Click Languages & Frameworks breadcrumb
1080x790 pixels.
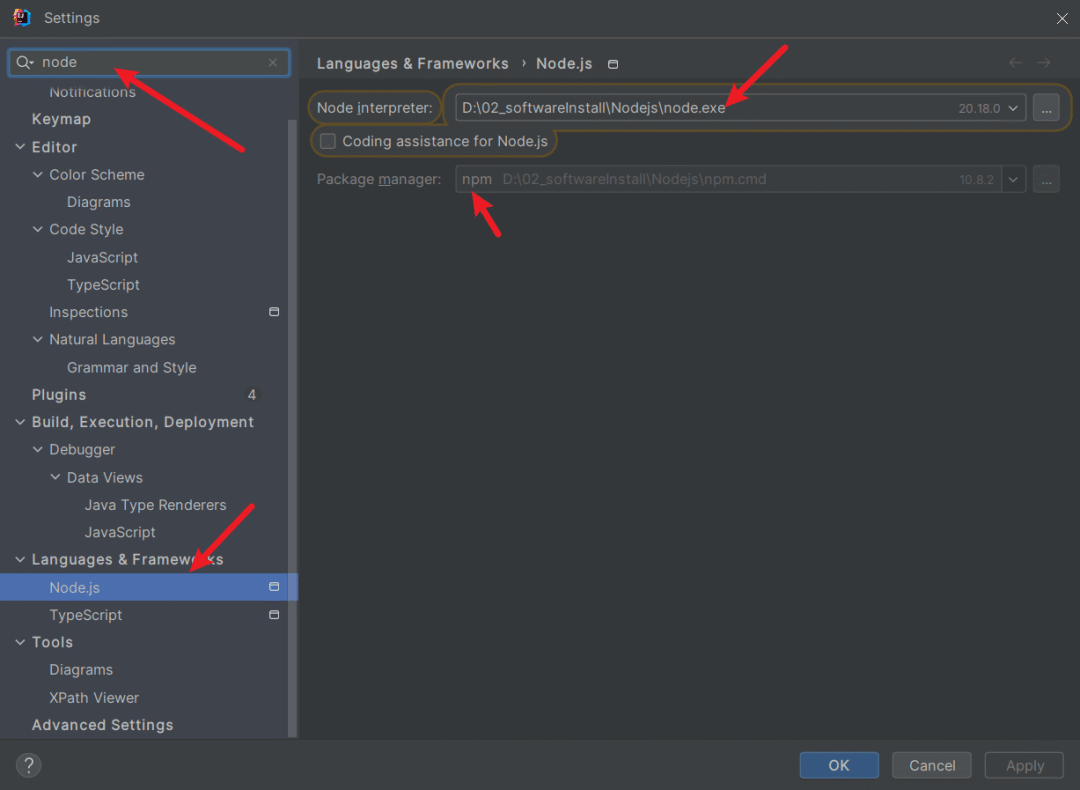tap(413, 63)
